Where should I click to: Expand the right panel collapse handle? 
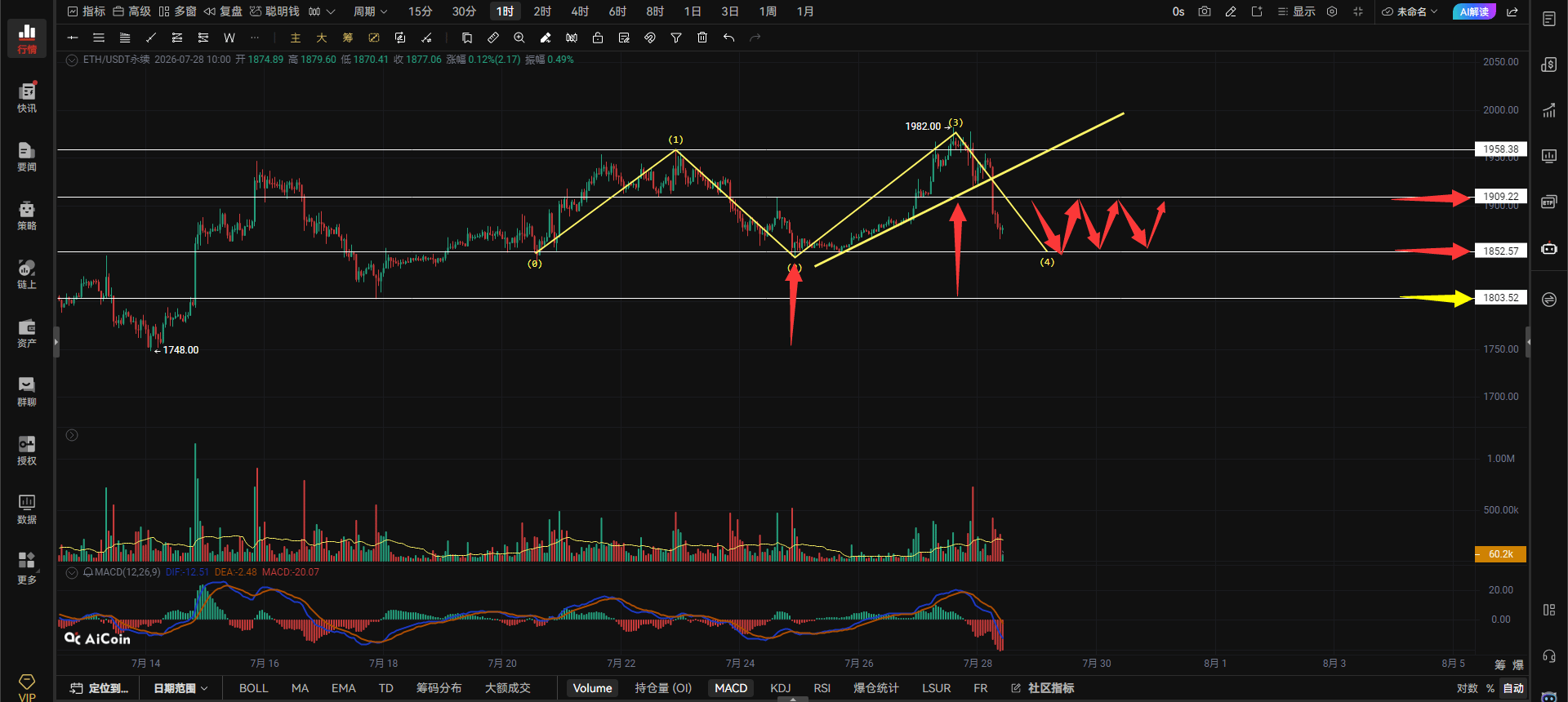[1528, 341]
